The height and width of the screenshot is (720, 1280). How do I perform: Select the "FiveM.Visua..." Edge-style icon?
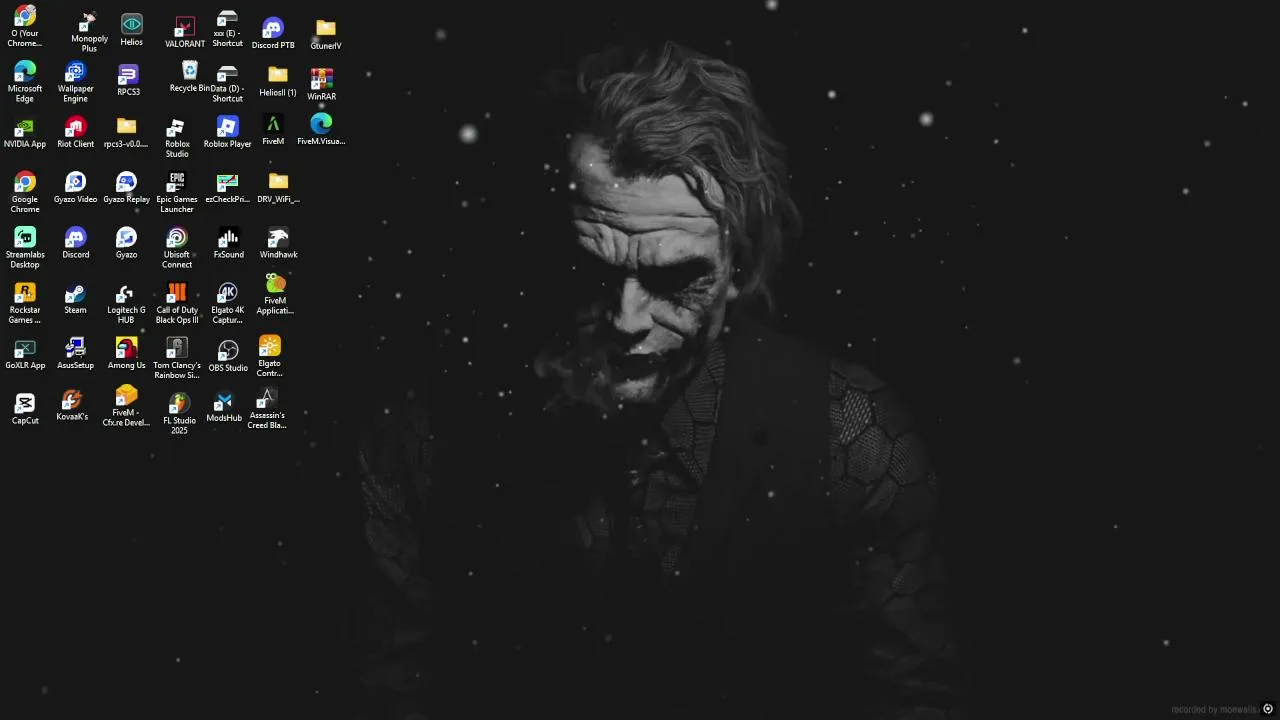click(321, 130)
